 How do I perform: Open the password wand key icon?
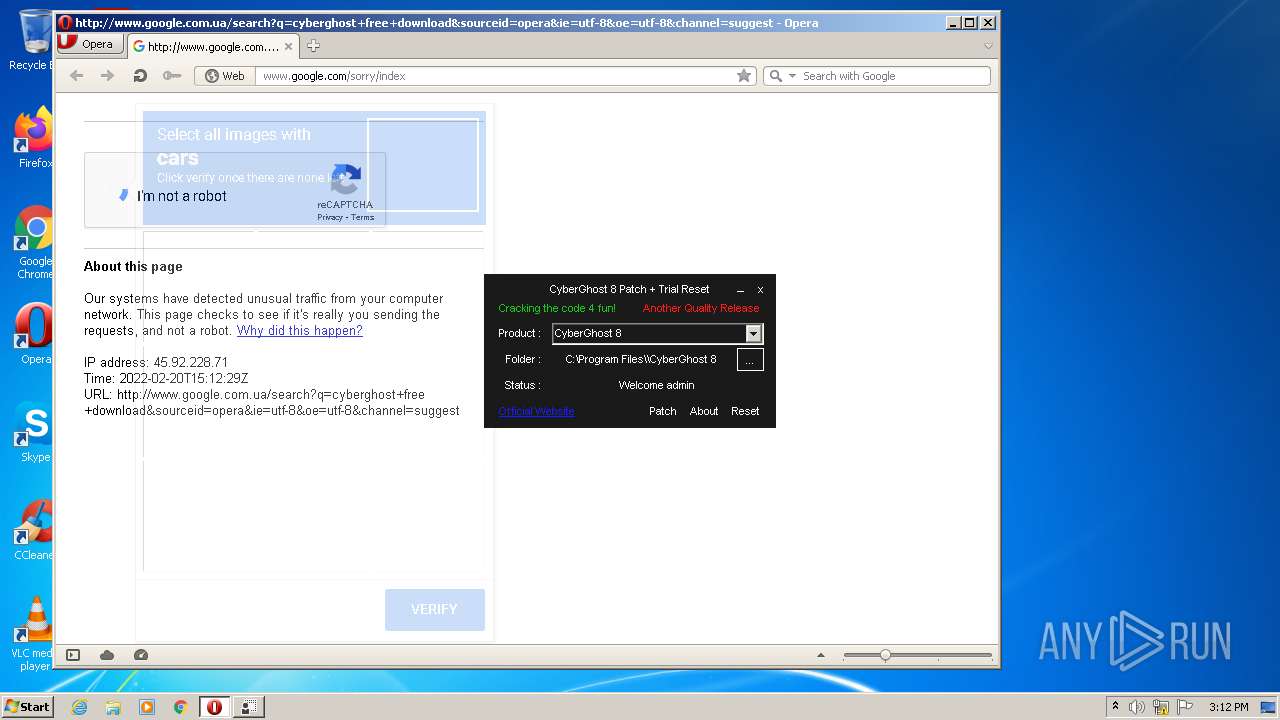(172, 76)
